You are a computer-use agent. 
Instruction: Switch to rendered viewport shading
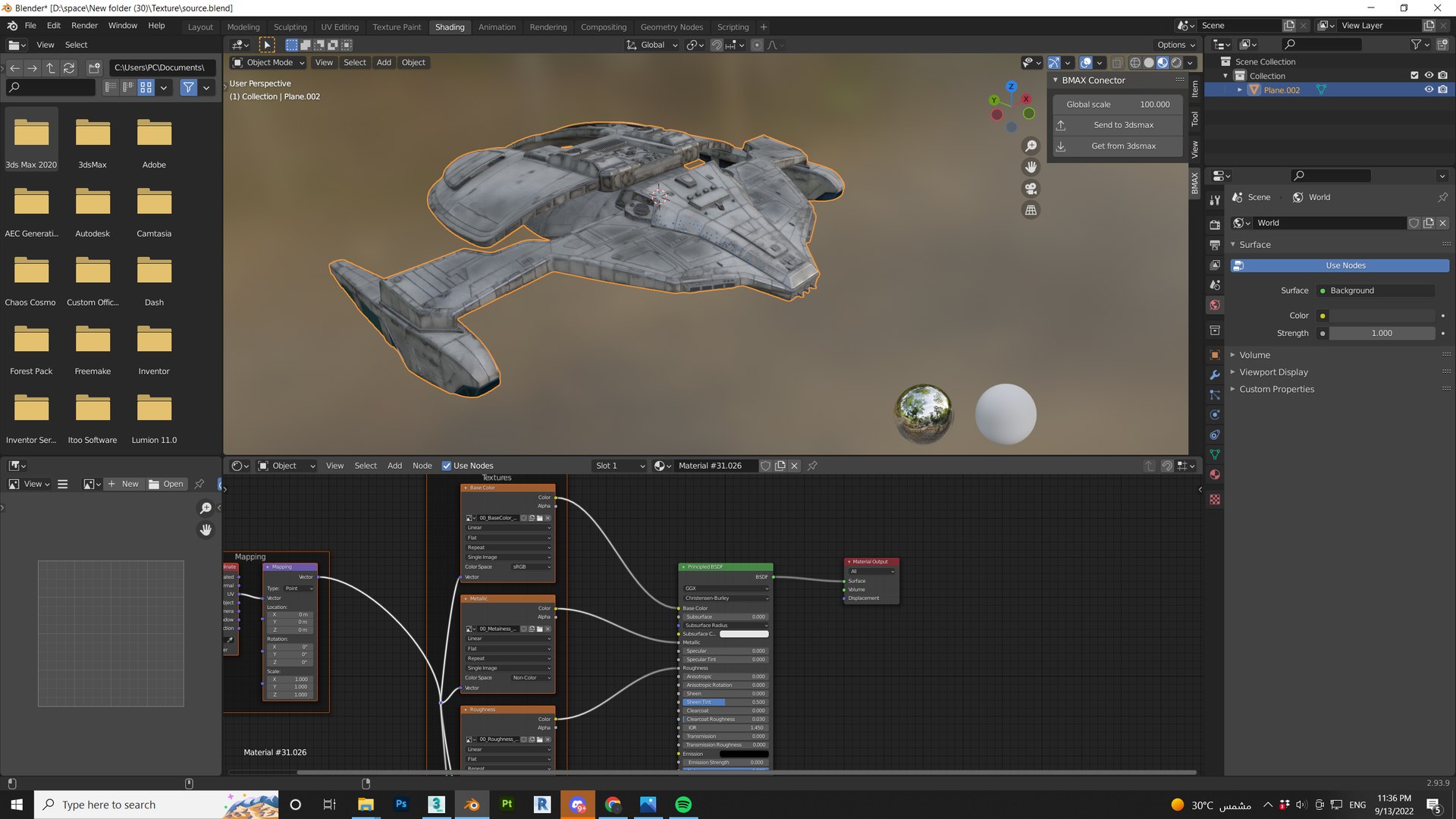pos(1176,63)
